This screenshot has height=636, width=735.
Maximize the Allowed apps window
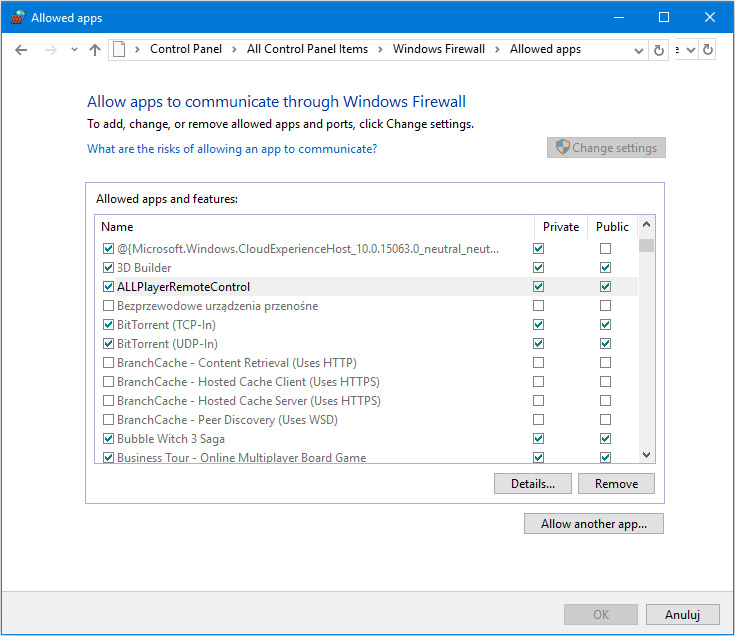[663, 17]
